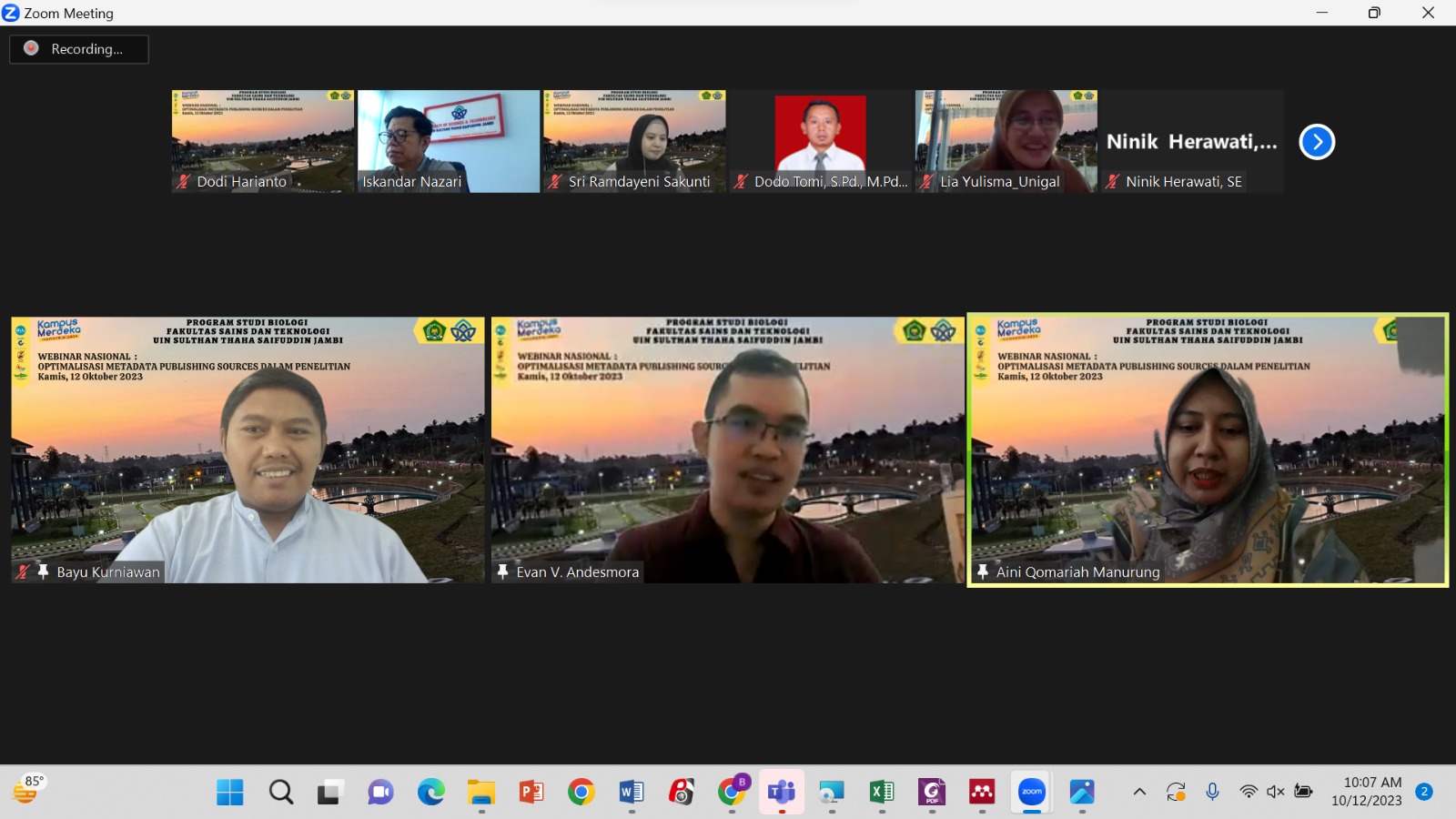Open Microsoft Teams from the taskbar
Image resolution: width=1456 pixels, height=819 pixels.
click(782, 793)
